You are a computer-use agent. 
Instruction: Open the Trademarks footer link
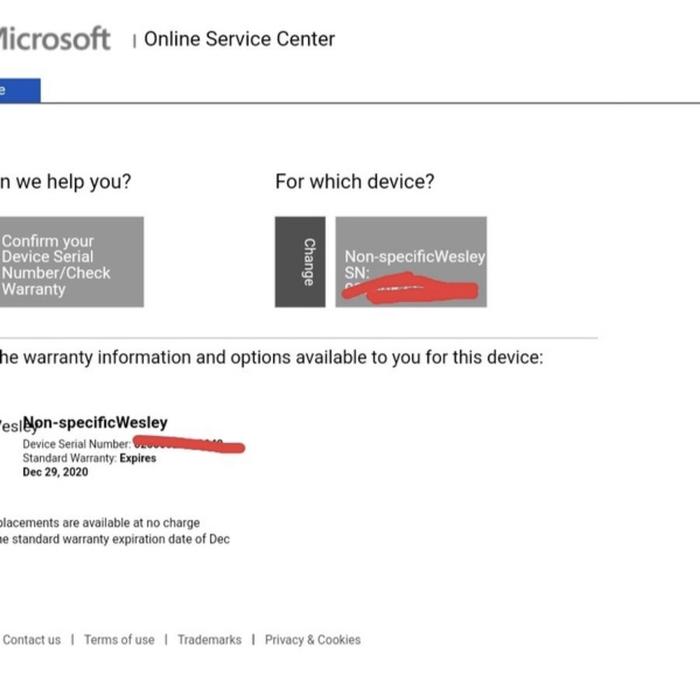209,640
